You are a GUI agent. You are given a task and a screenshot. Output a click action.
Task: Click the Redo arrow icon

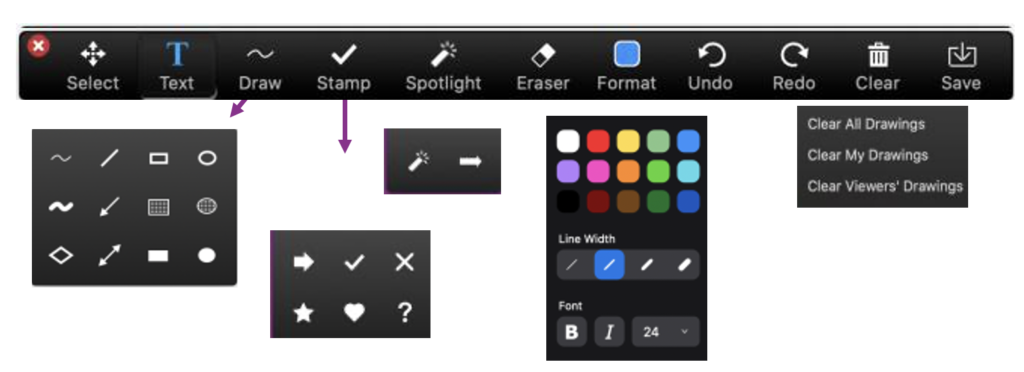pyautogui.click(x=793, y=55)
